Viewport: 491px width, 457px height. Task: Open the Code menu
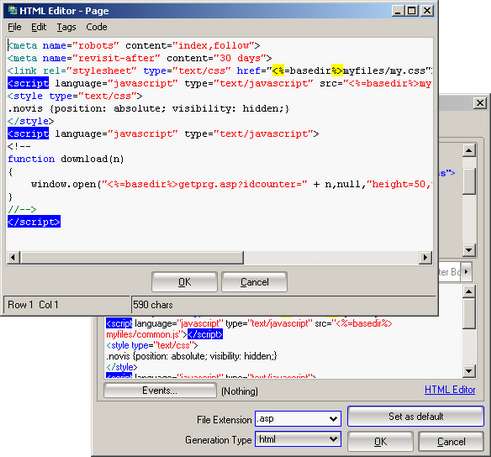[x=97, y=27]
